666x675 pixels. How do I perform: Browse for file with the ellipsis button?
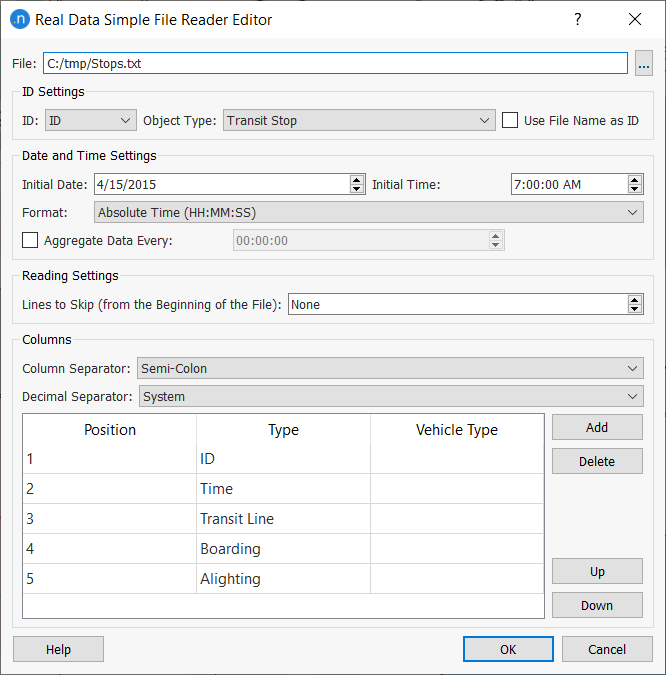(644, 63)
